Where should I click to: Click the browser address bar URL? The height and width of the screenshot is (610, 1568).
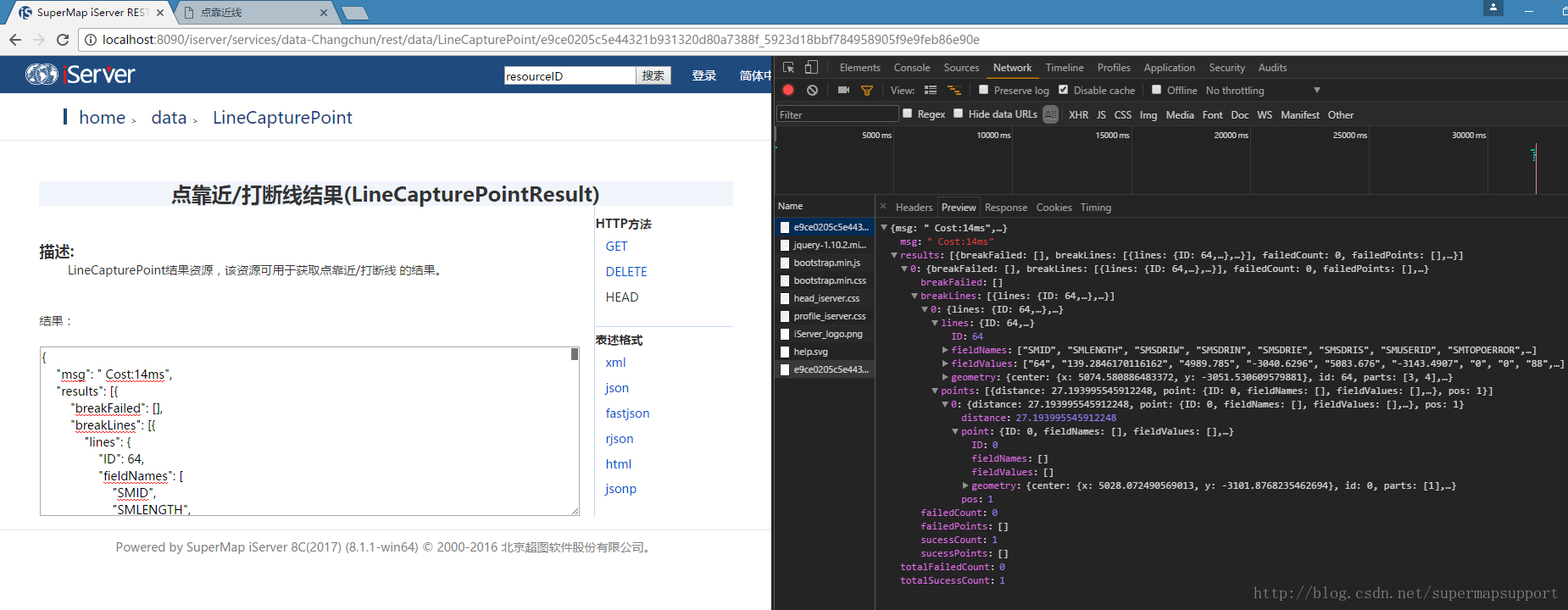[x=541, y=40]
